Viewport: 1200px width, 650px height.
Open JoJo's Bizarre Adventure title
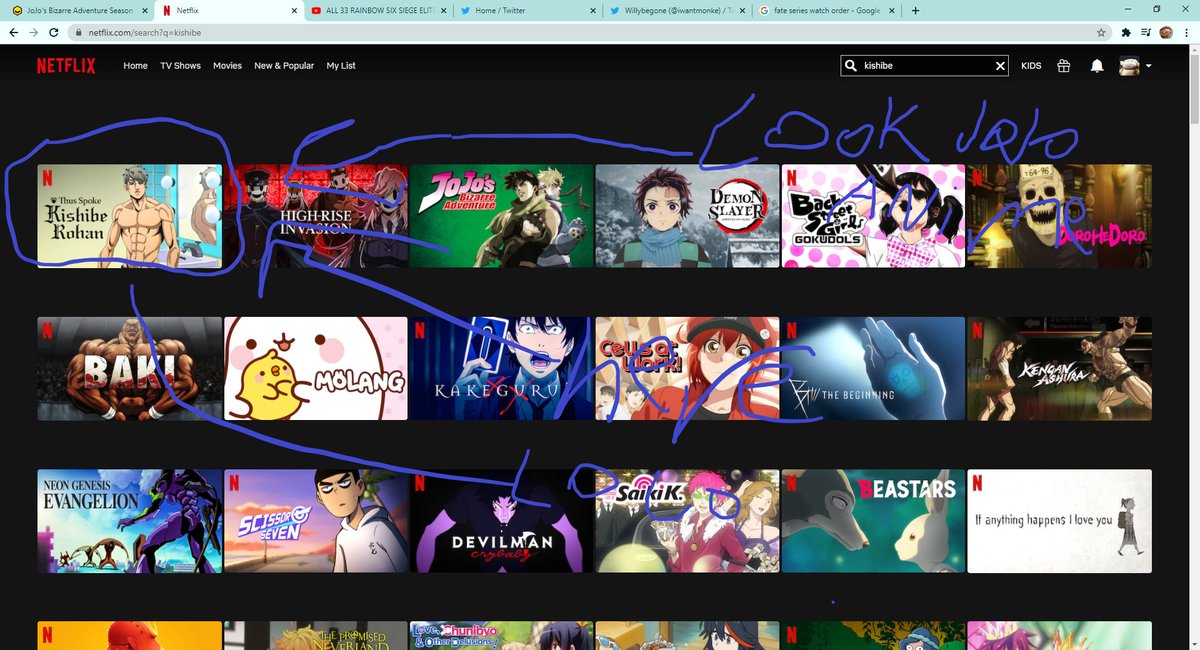(502, 216)
